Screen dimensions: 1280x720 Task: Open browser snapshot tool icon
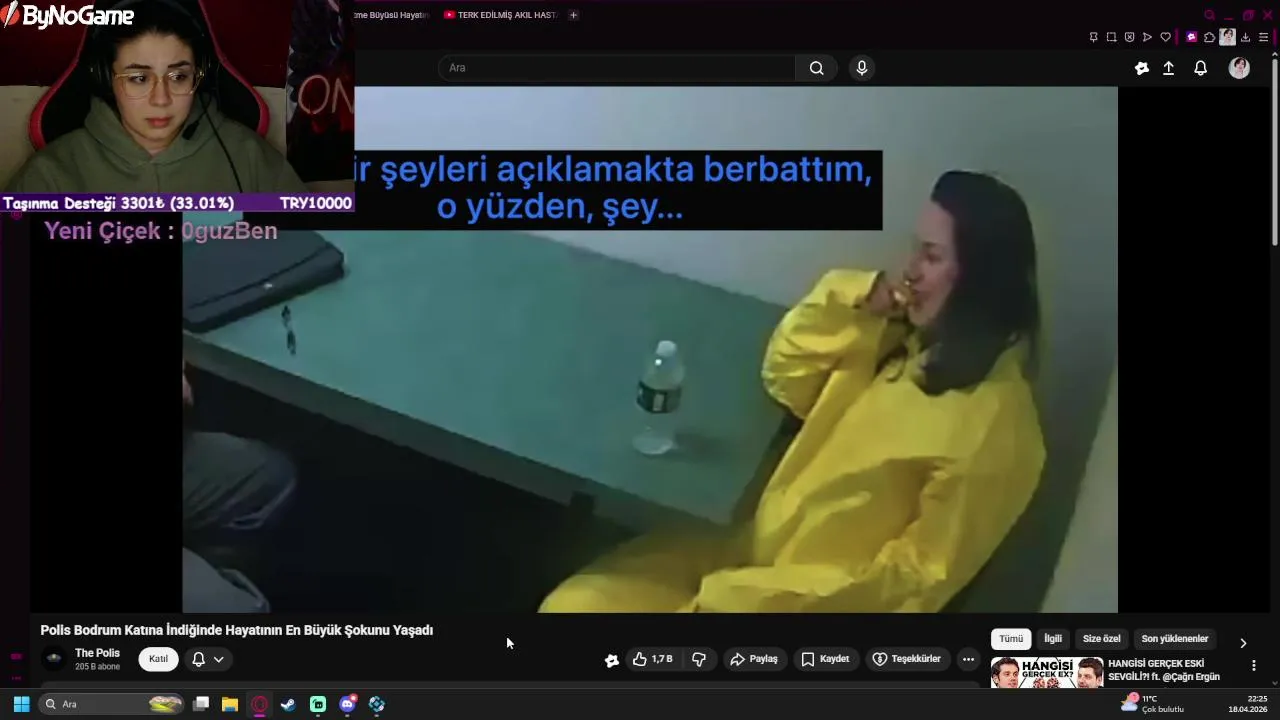point(1111,37)
